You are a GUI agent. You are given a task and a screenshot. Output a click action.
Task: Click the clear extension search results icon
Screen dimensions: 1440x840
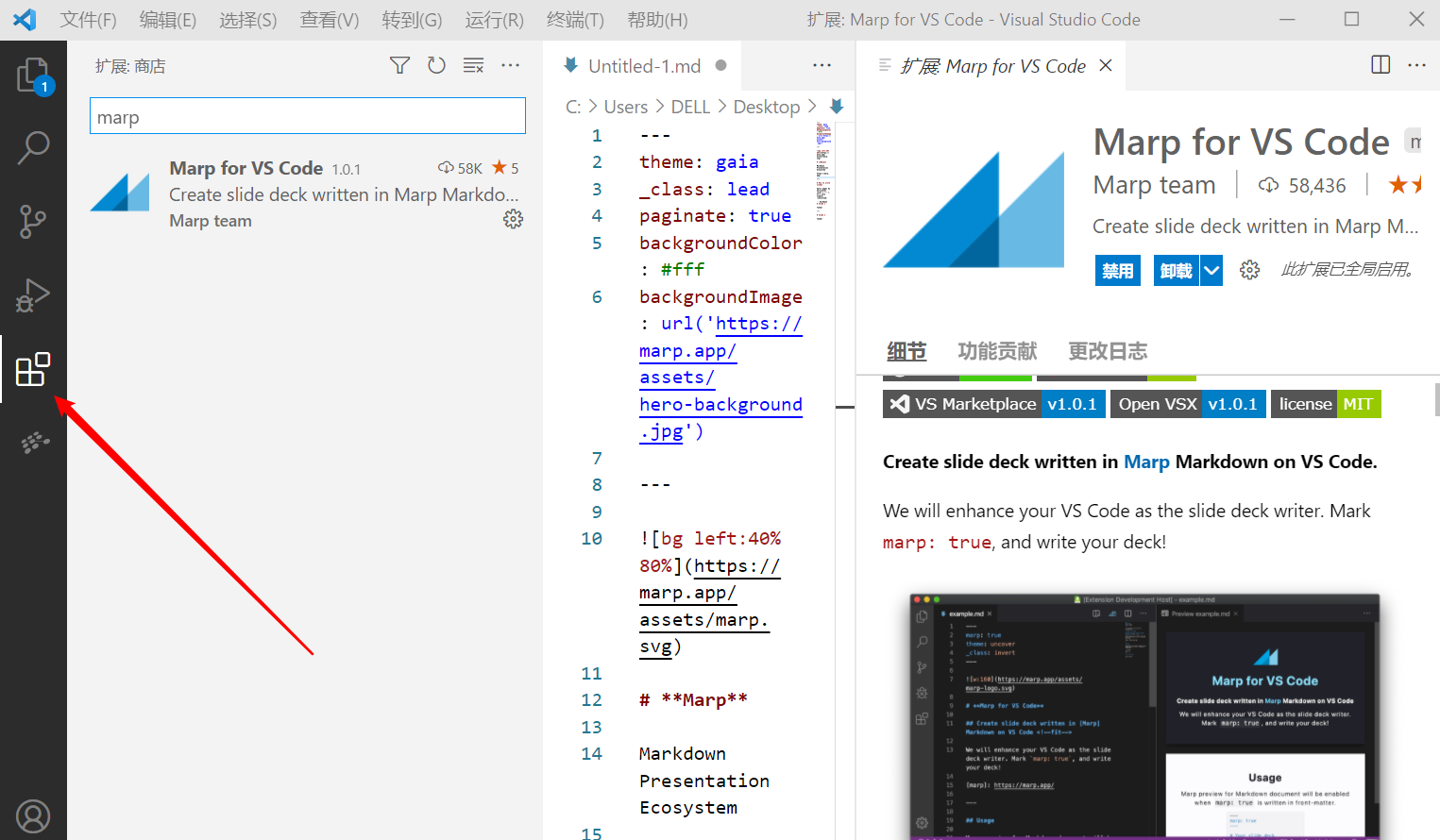(x=473, y=65)
